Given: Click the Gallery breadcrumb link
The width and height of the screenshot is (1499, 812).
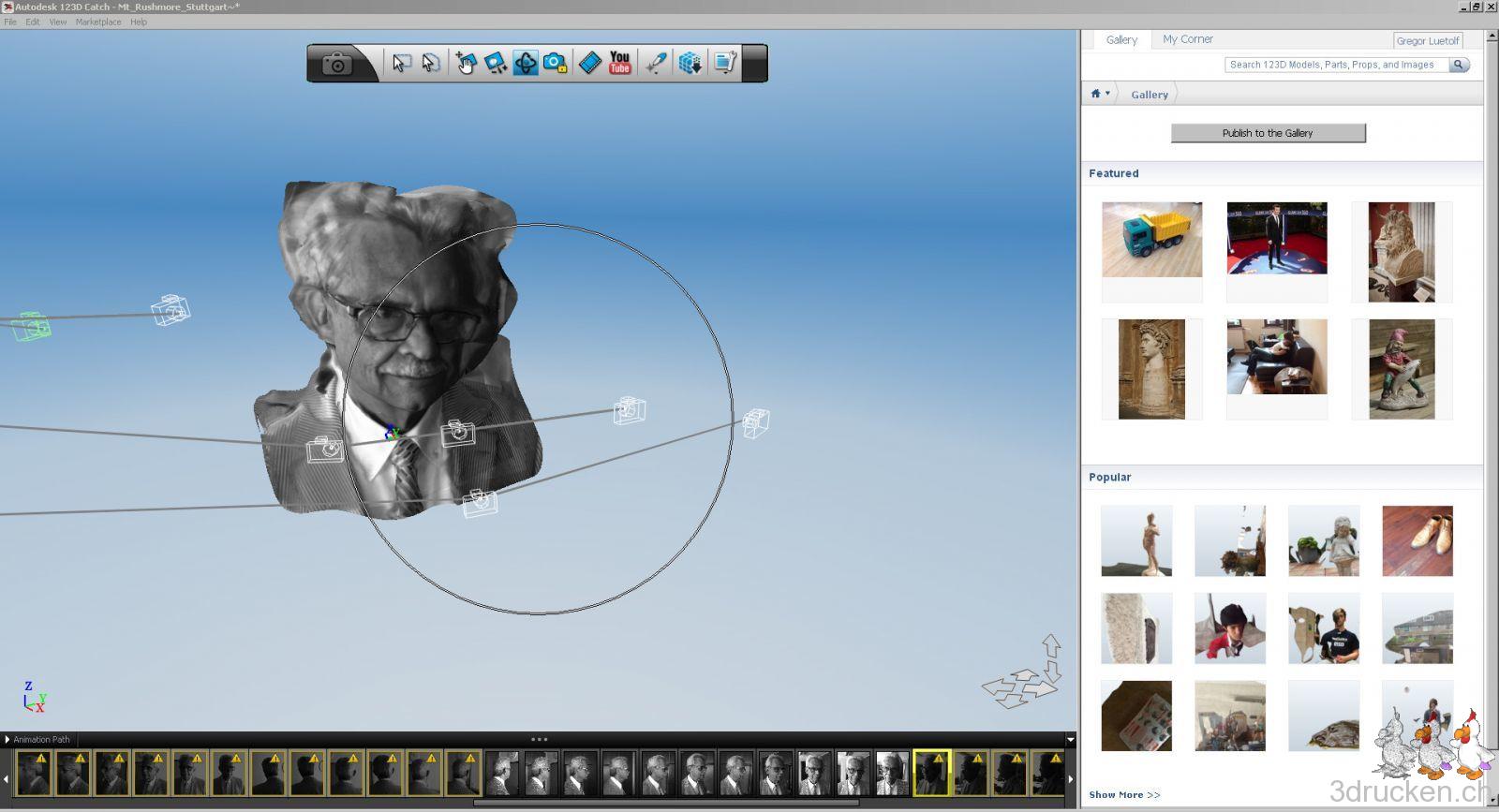Looking at the screenshot, I should [x=1150, y=95].
